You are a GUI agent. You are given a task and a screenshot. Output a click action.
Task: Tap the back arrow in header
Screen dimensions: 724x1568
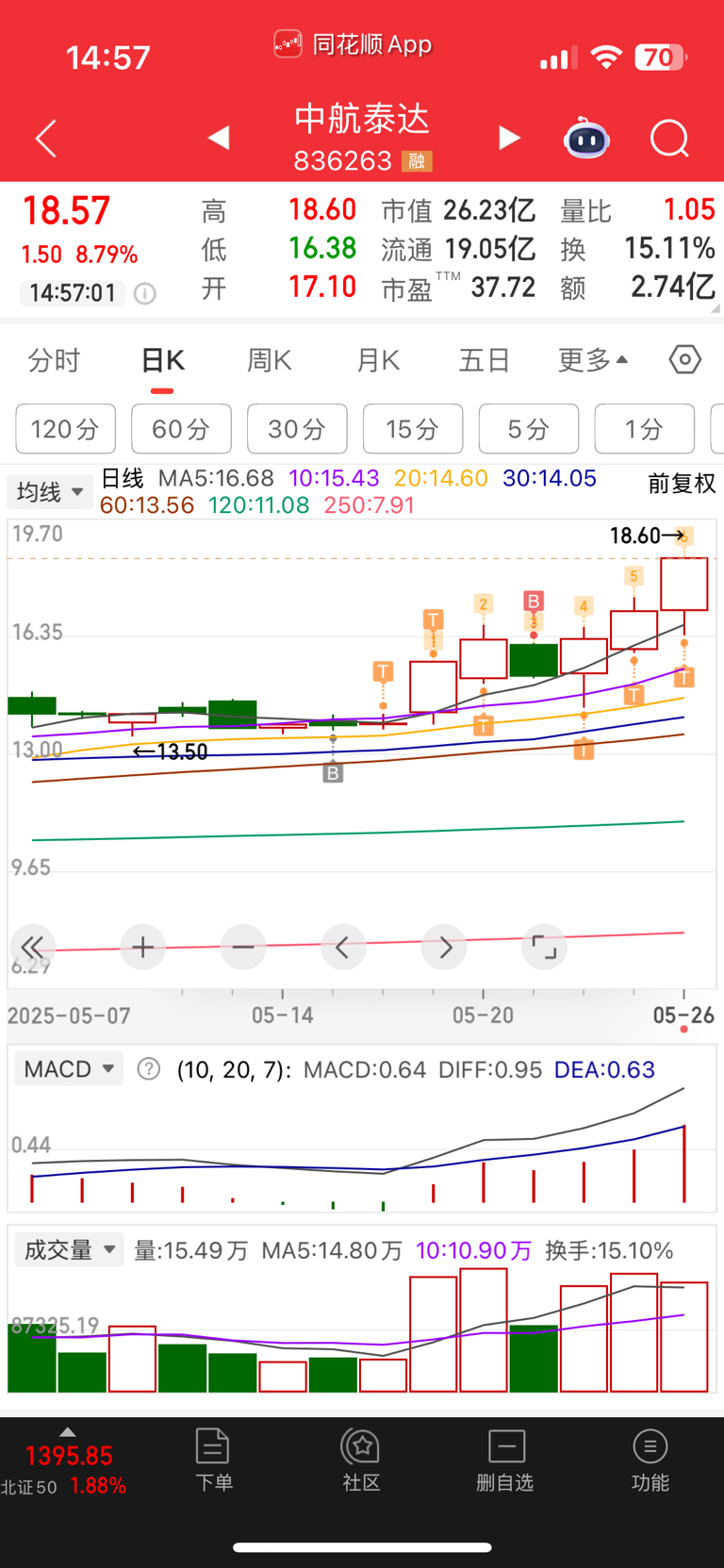46,139
